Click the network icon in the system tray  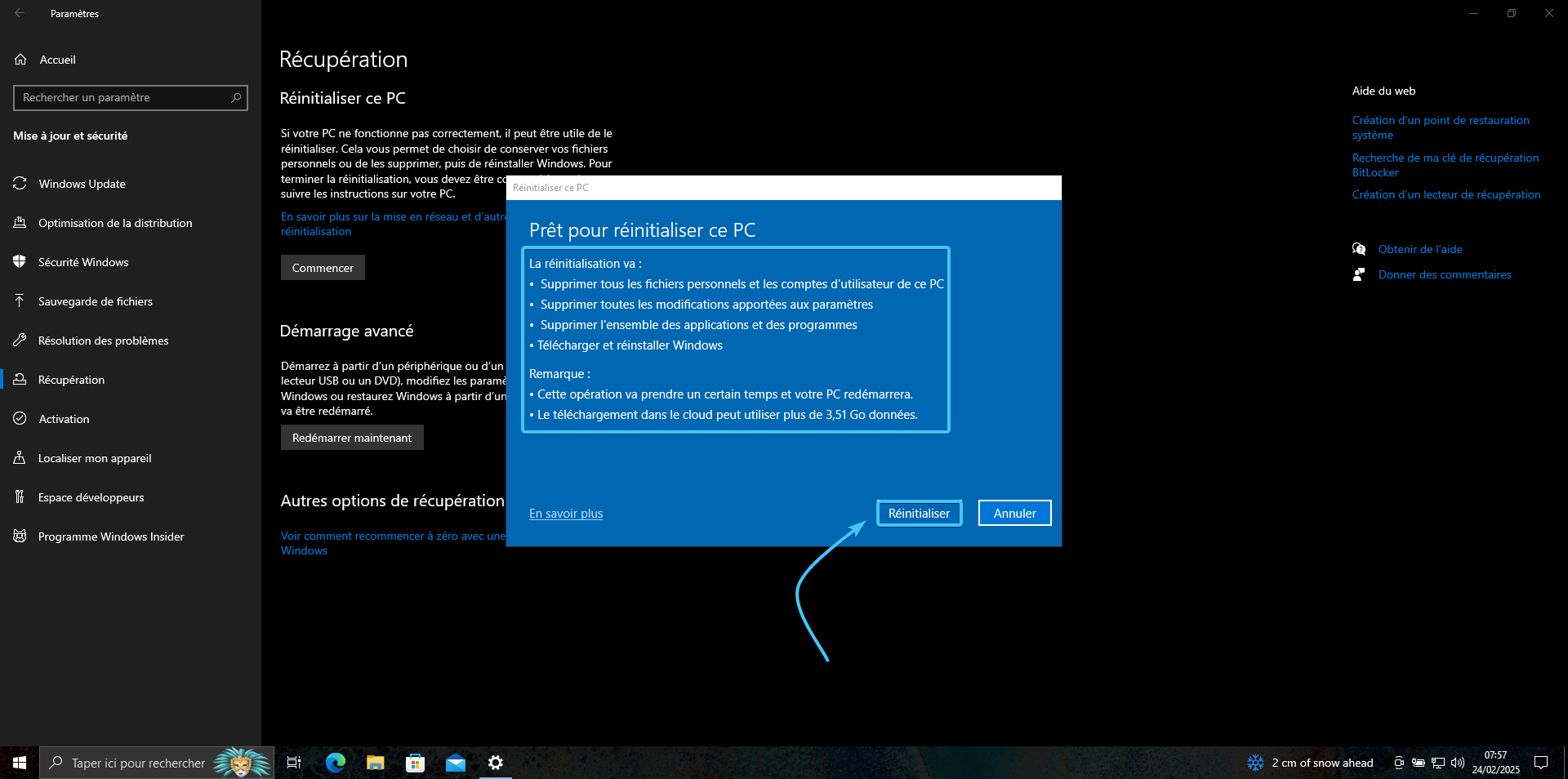1438,763
